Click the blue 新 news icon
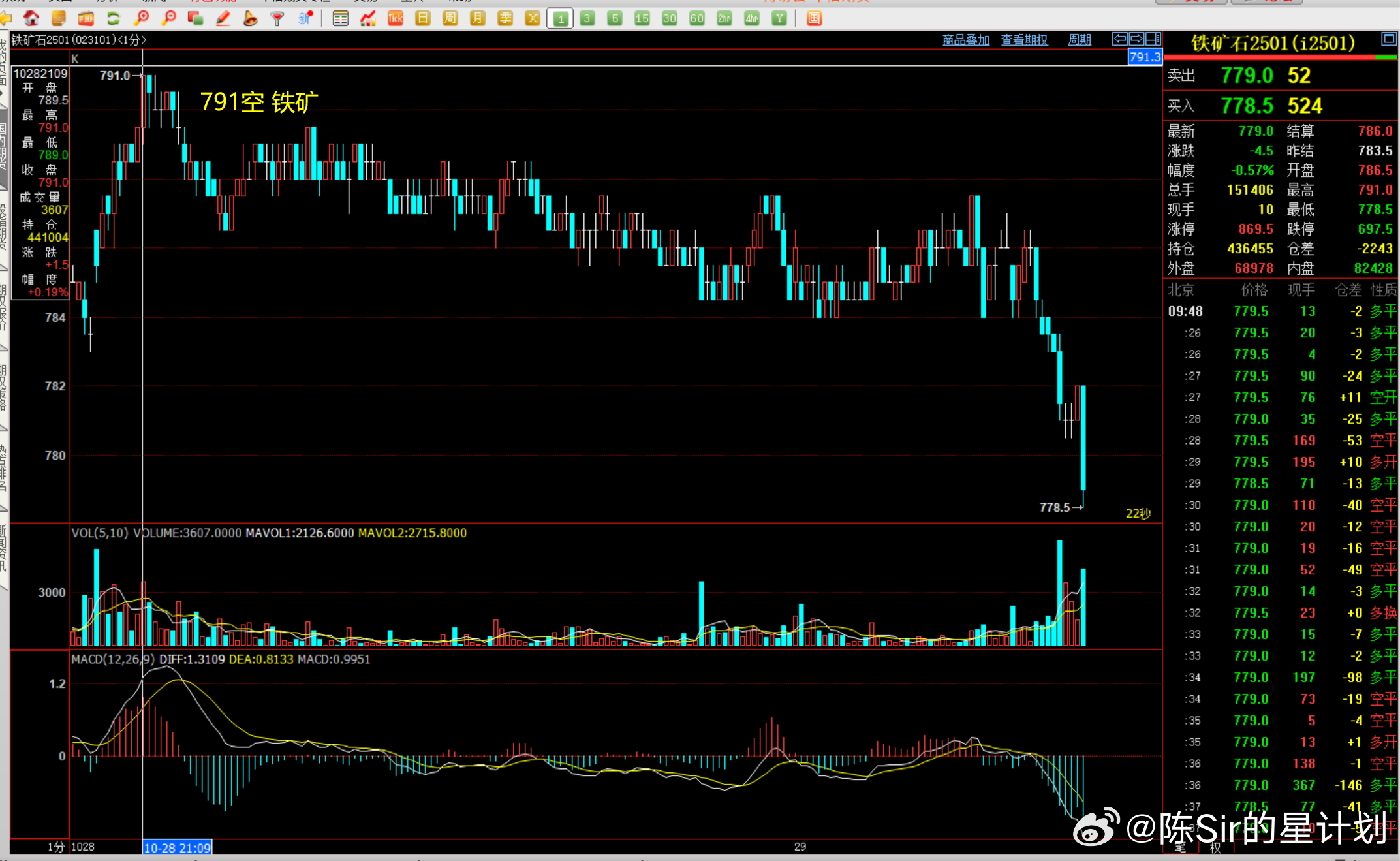Image resolution: width=1400 pixels, height=861 pixels. tap(305, 18)
